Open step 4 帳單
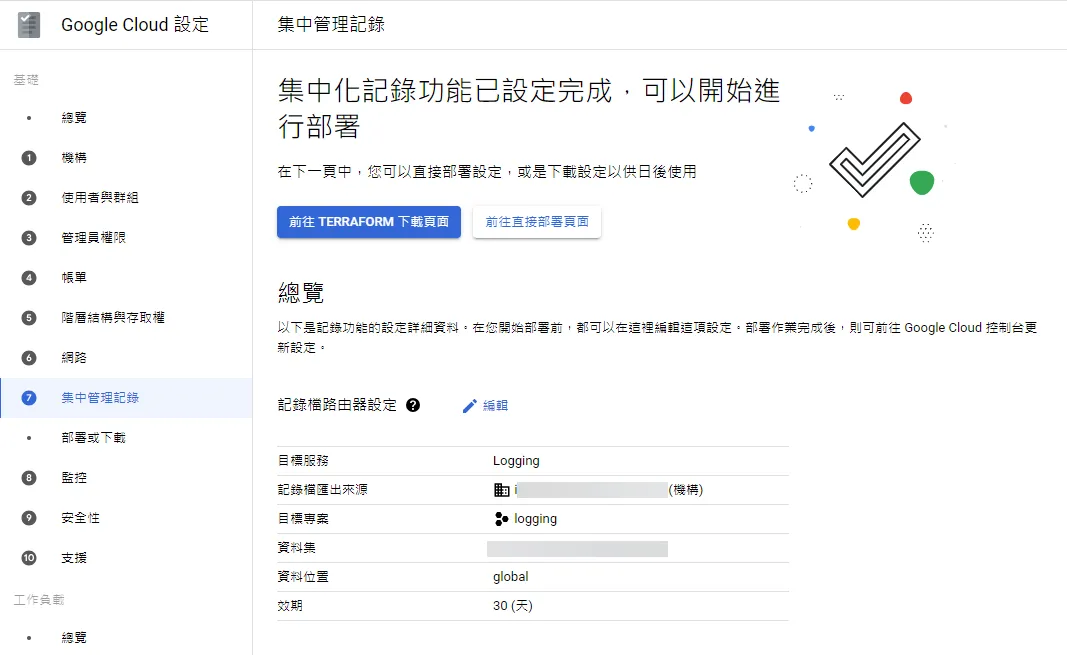 point(73,278)
